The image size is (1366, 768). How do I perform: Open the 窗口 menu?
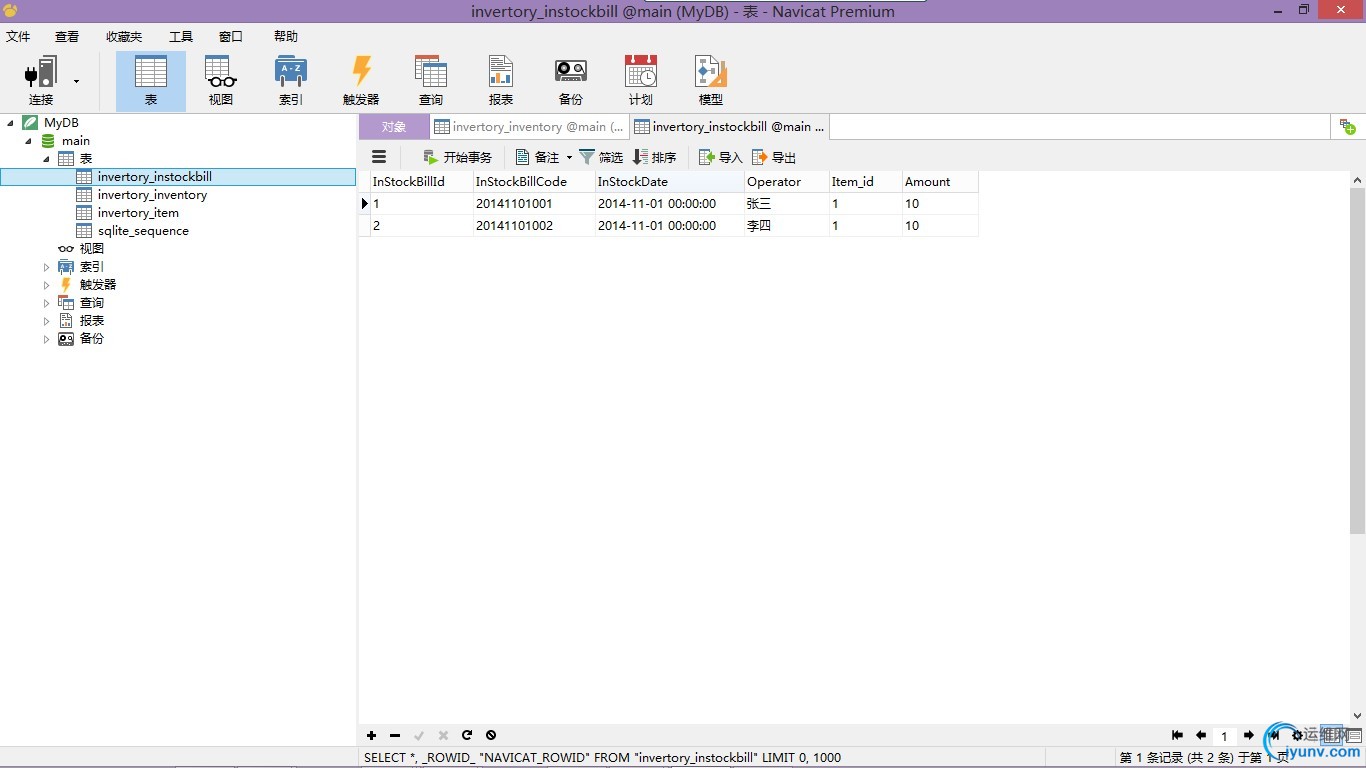231,36
